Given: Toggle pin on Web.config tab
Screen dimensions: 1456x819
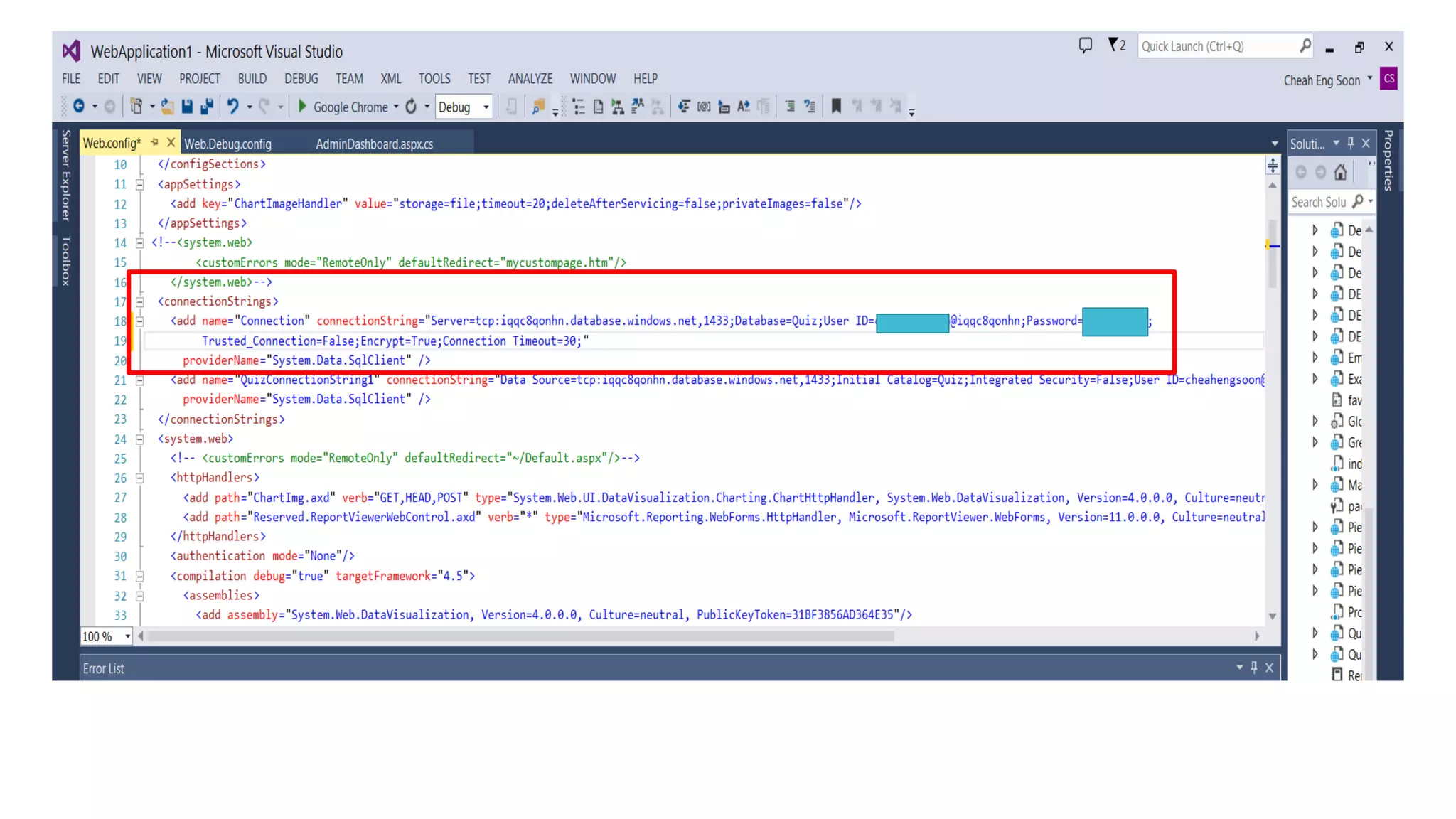Looking at the screenshot, I should (x=154, y=143).
